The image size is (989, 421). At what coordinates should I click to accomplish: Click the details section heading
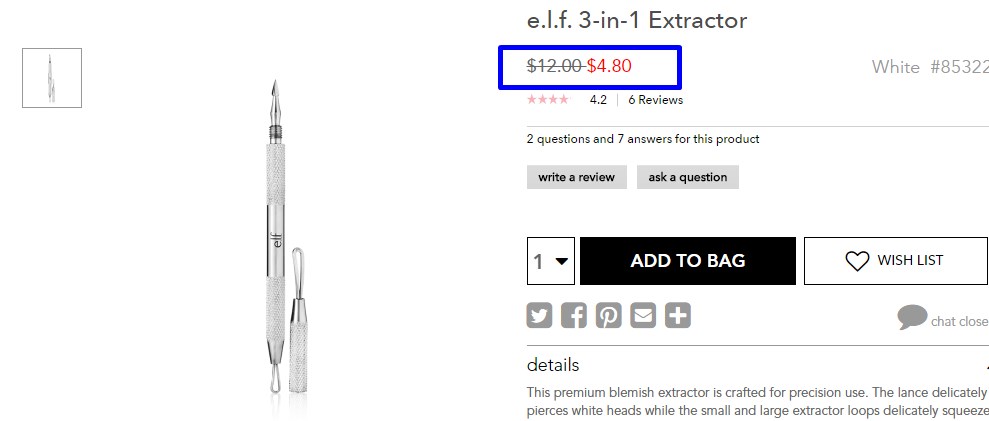(x=553, y=365)
